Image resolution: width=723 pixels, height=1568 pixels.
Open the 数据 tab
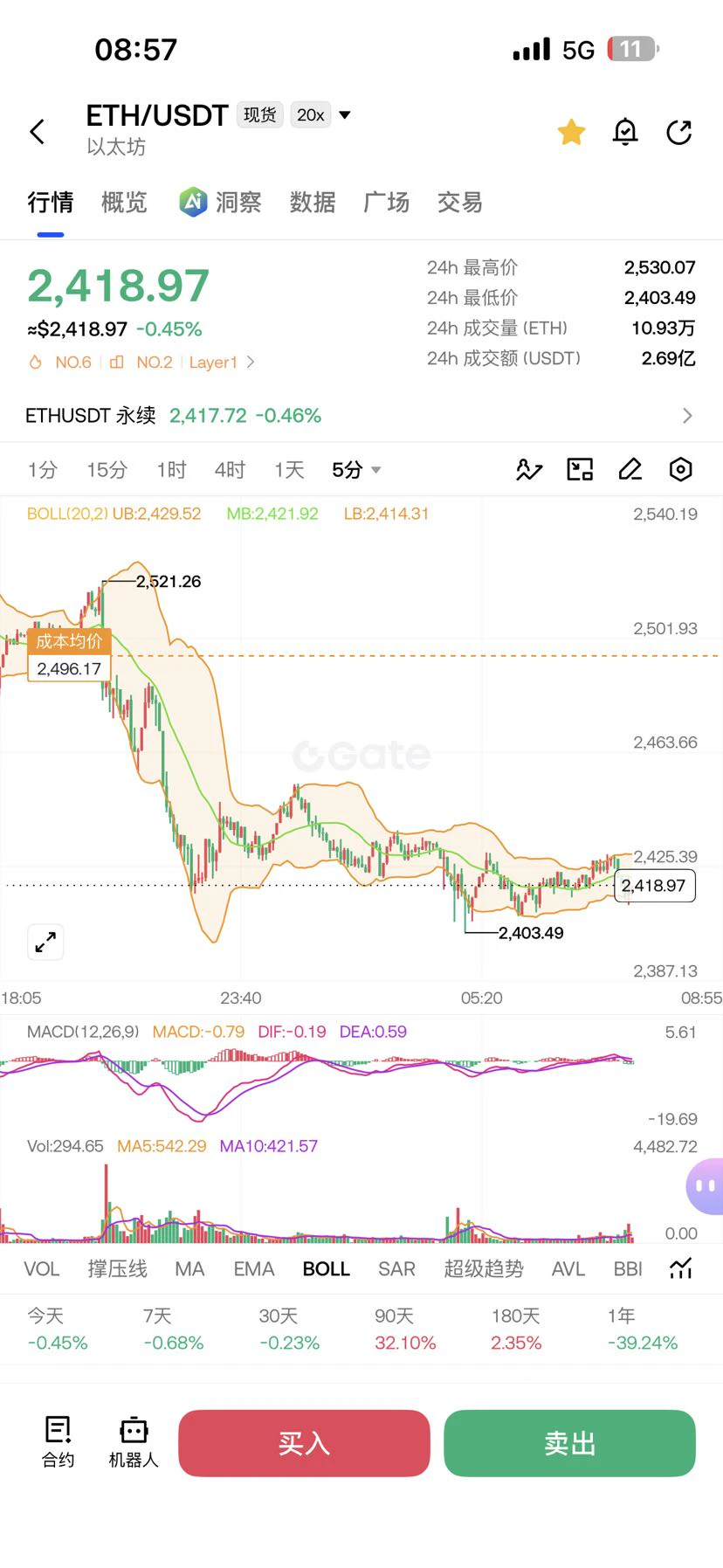click(313, 203)
